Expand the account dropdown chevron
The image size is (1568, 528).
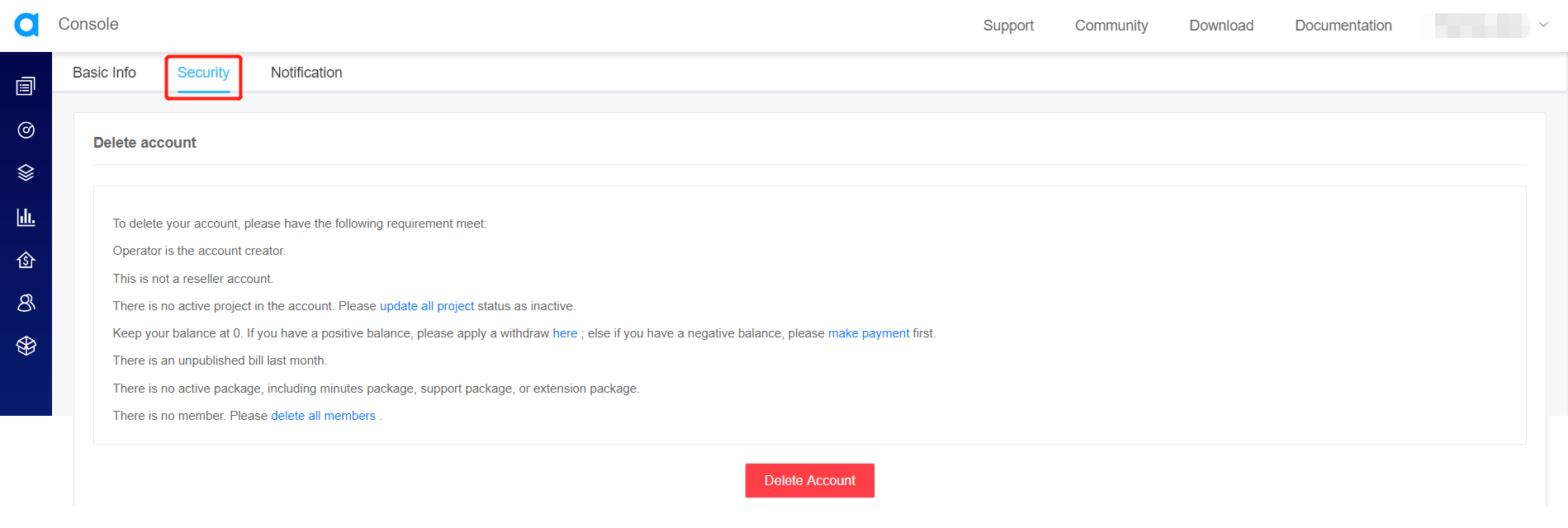click(1543, 25)
